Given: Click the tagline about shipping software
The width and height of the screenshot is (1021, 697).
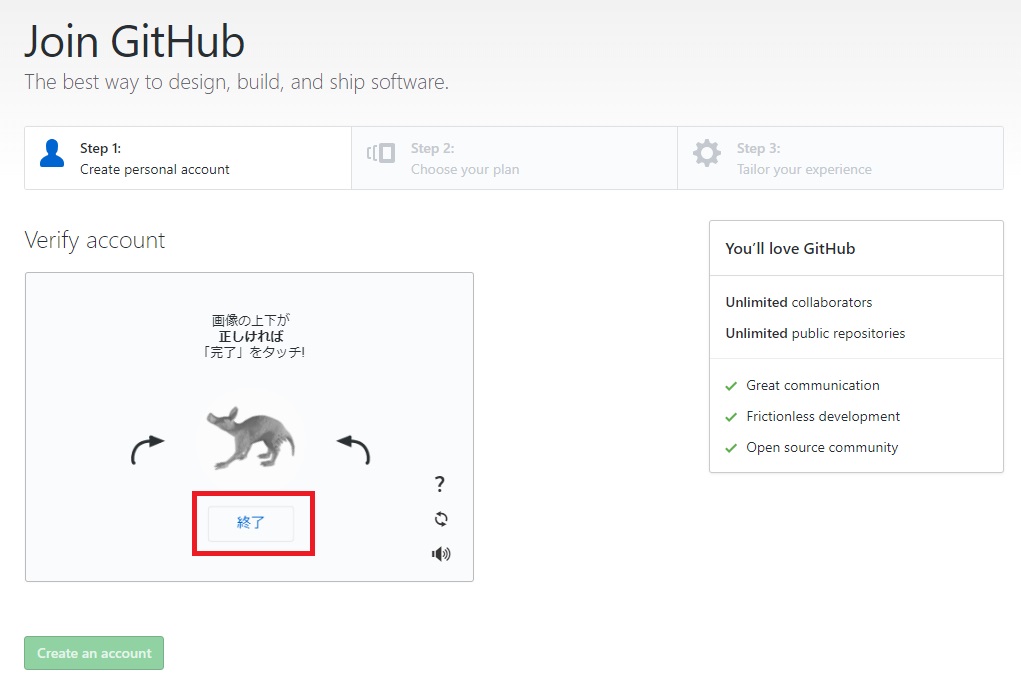Looking at the screenshot, I should click(236, 83).
